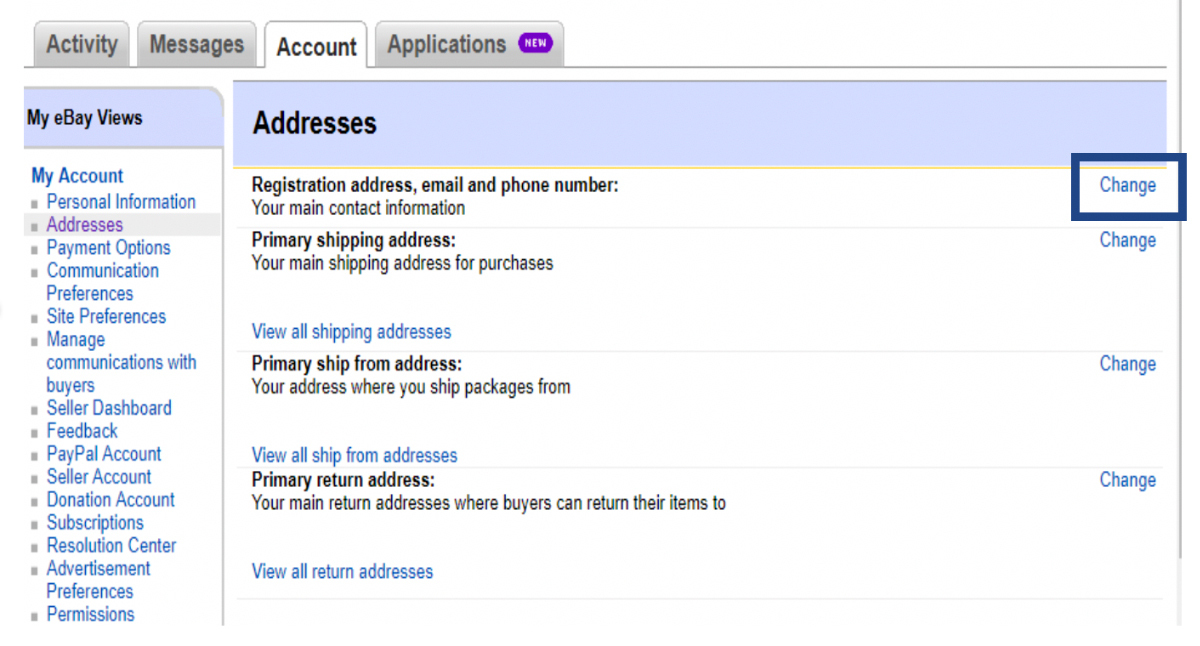Click 'Primary return address:' label
Image resolution: width=1200 pixels, height=646 pixels.
pyautogui.click(x=343, y=480)
